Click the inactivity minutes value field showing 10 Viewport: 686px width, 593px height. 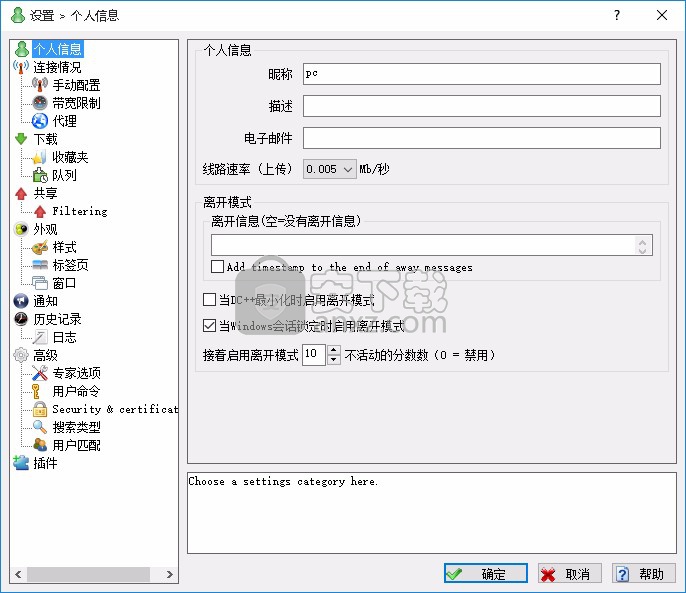tap(314, 354)
